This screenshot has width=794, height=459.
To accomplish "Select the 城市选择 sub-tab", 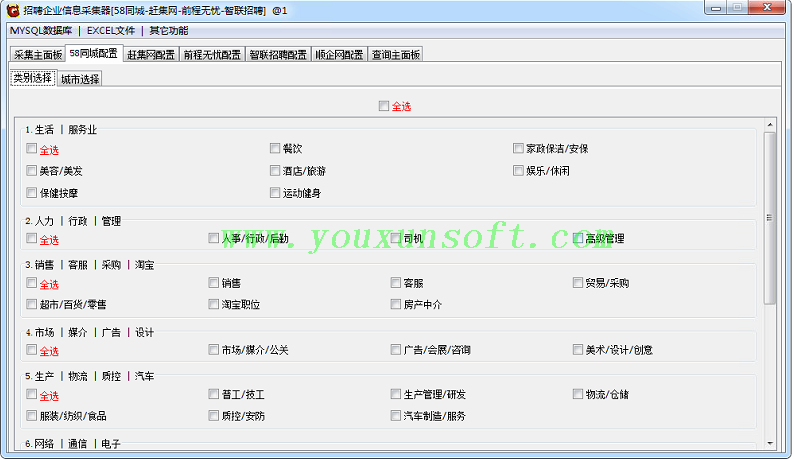I will coord(80,79).
